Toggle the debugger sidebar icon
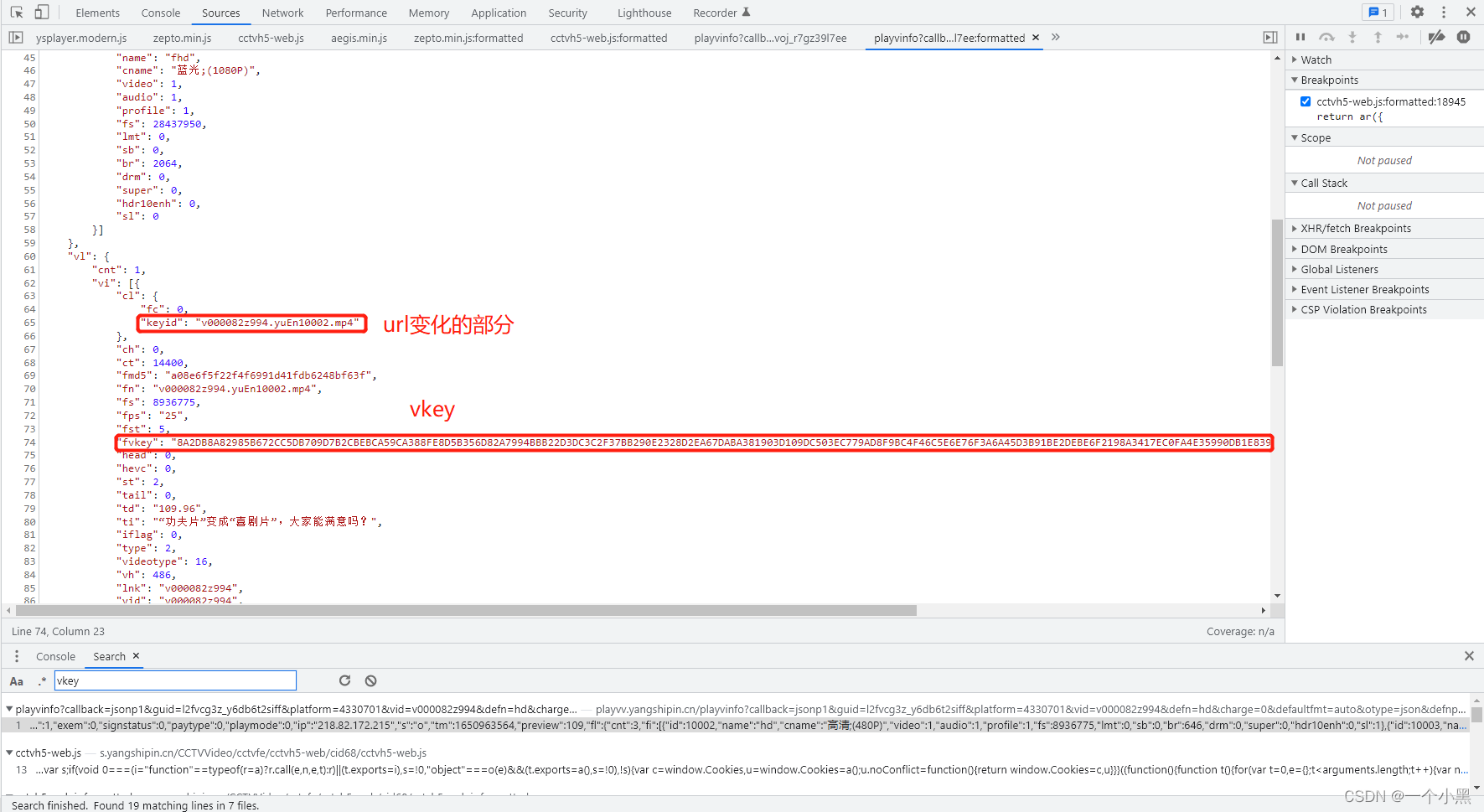 tap(1270, 38)
